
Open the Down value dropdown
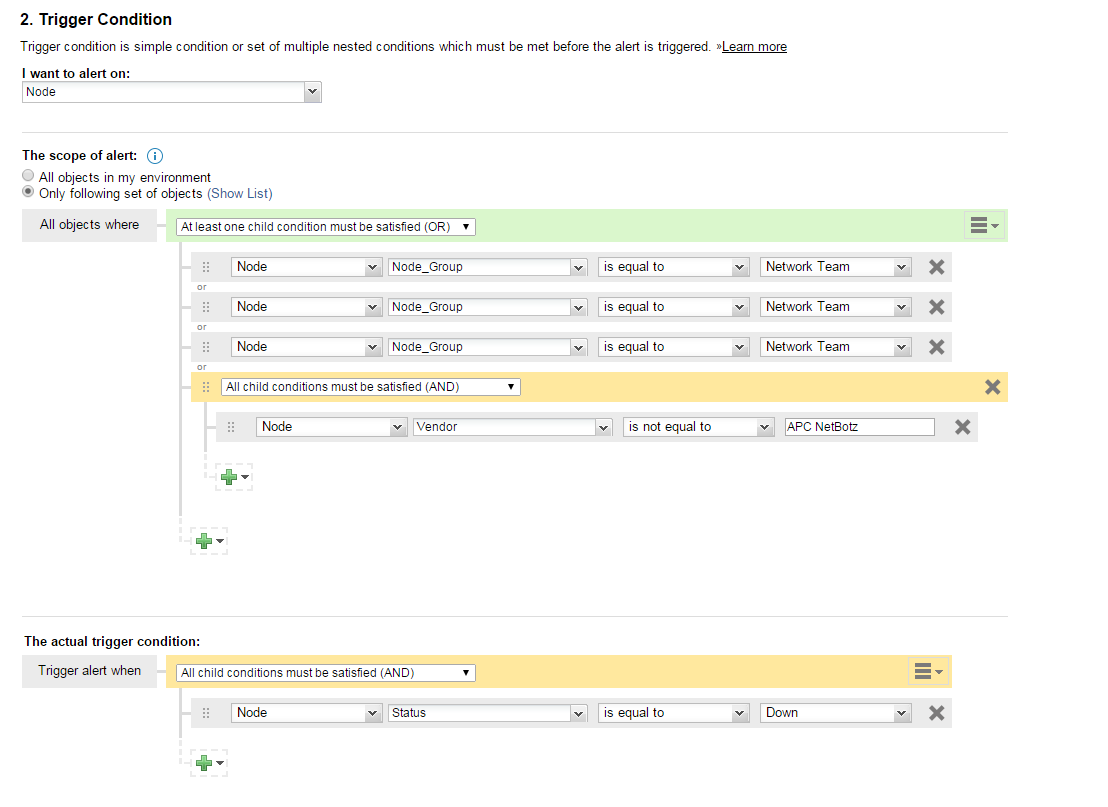(835, 712)
